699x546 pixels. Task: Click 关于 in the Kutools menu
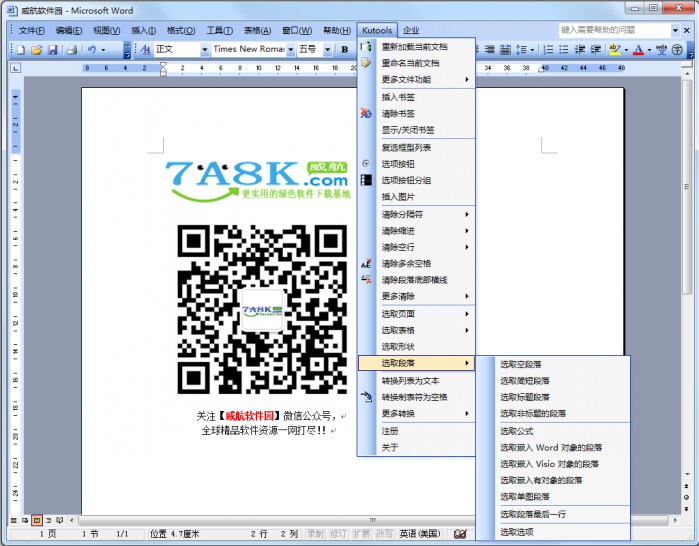pyautogui.click(x=390, y=448)
